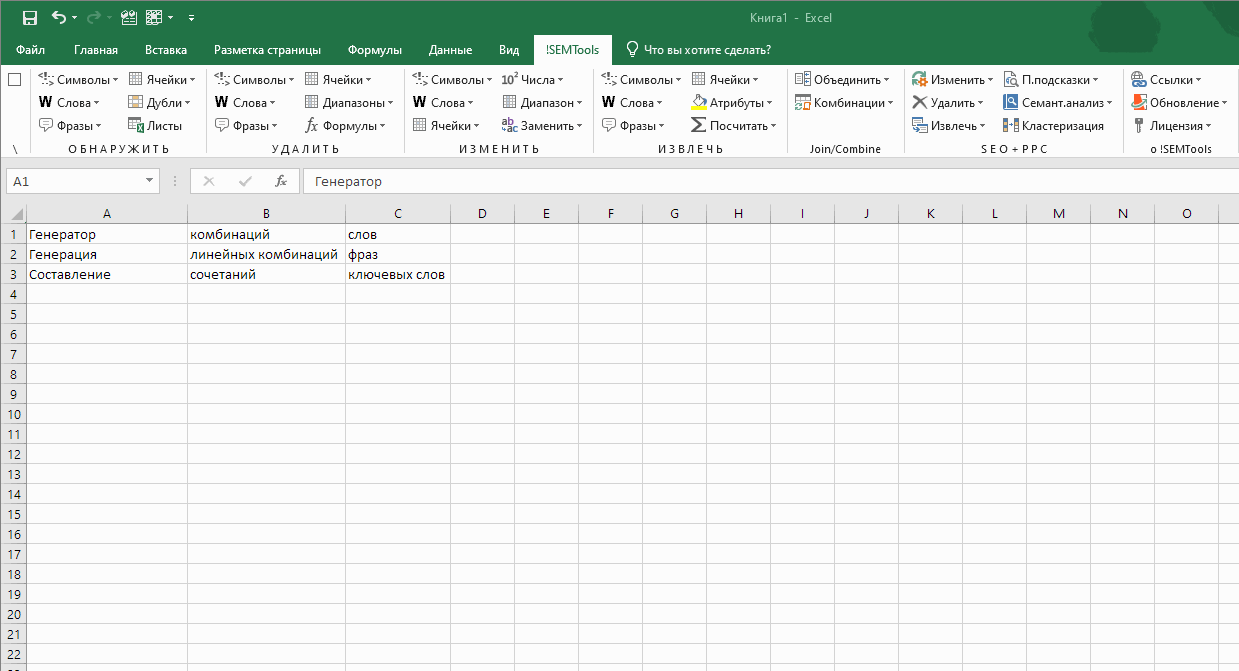Screen dimensions: 1239x671
Task: Open the Вид ribbon tab
Action: coord(509,50)
